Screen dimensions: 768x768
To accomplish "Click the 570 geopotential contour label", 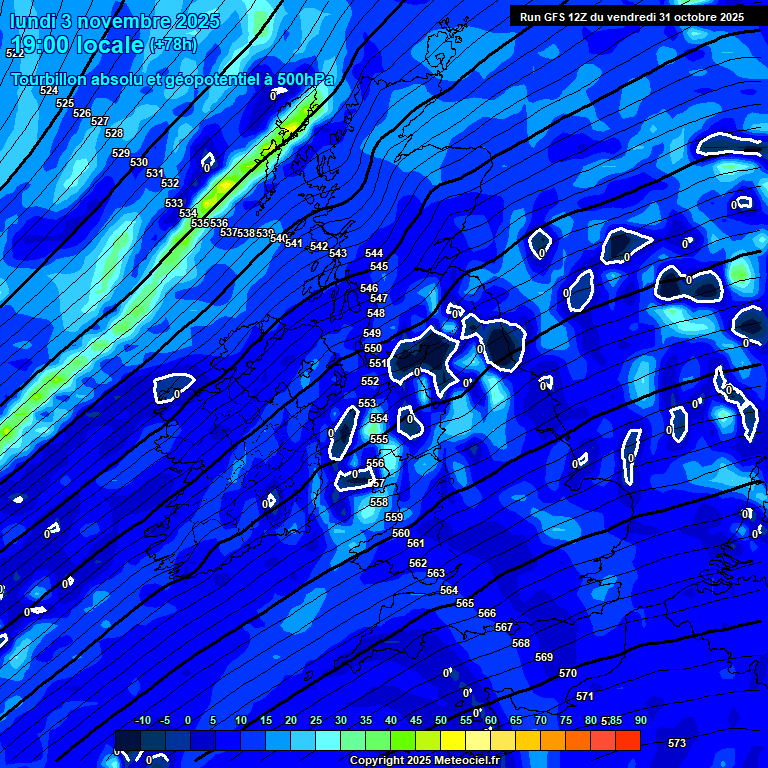I will 568,673.
